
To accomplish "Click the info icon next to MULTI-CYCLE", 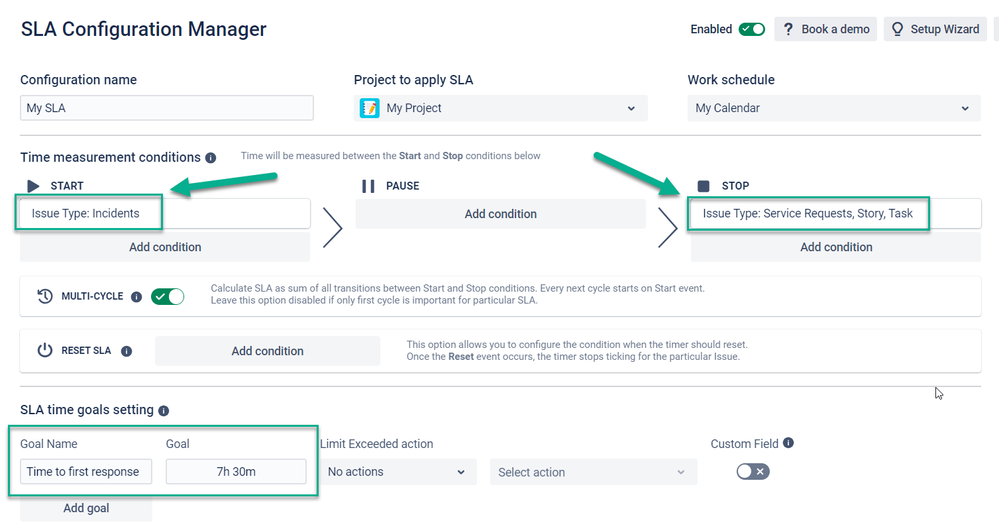I will pyautogui.click(x=136, y=297).
